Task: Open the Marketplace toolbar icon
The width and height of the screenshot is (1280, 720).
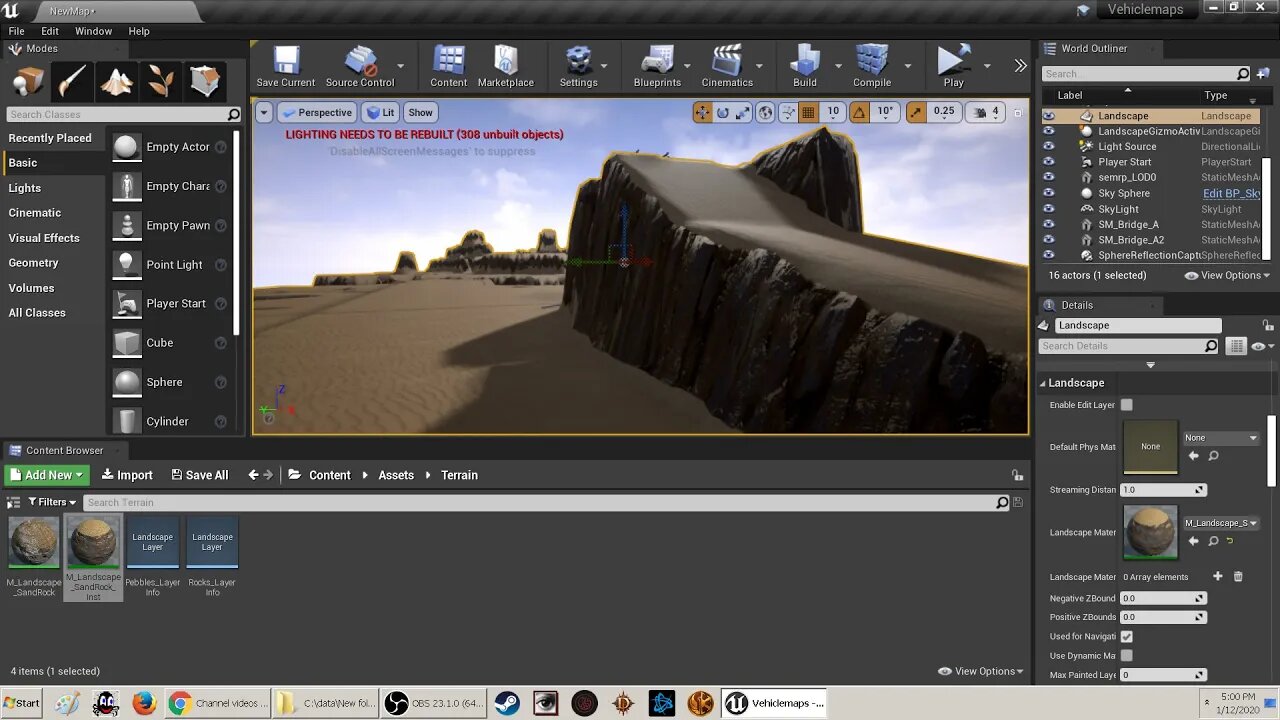Action: coord(505,67)
